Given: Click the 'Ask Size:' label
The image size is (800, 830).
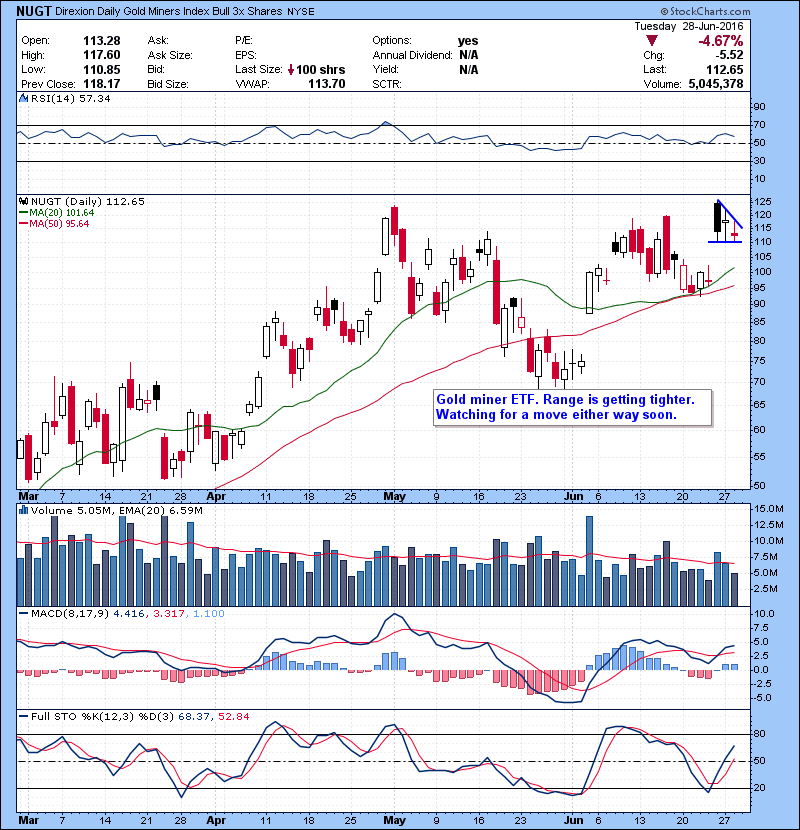Looking at the screenshot, I should 170,55.
